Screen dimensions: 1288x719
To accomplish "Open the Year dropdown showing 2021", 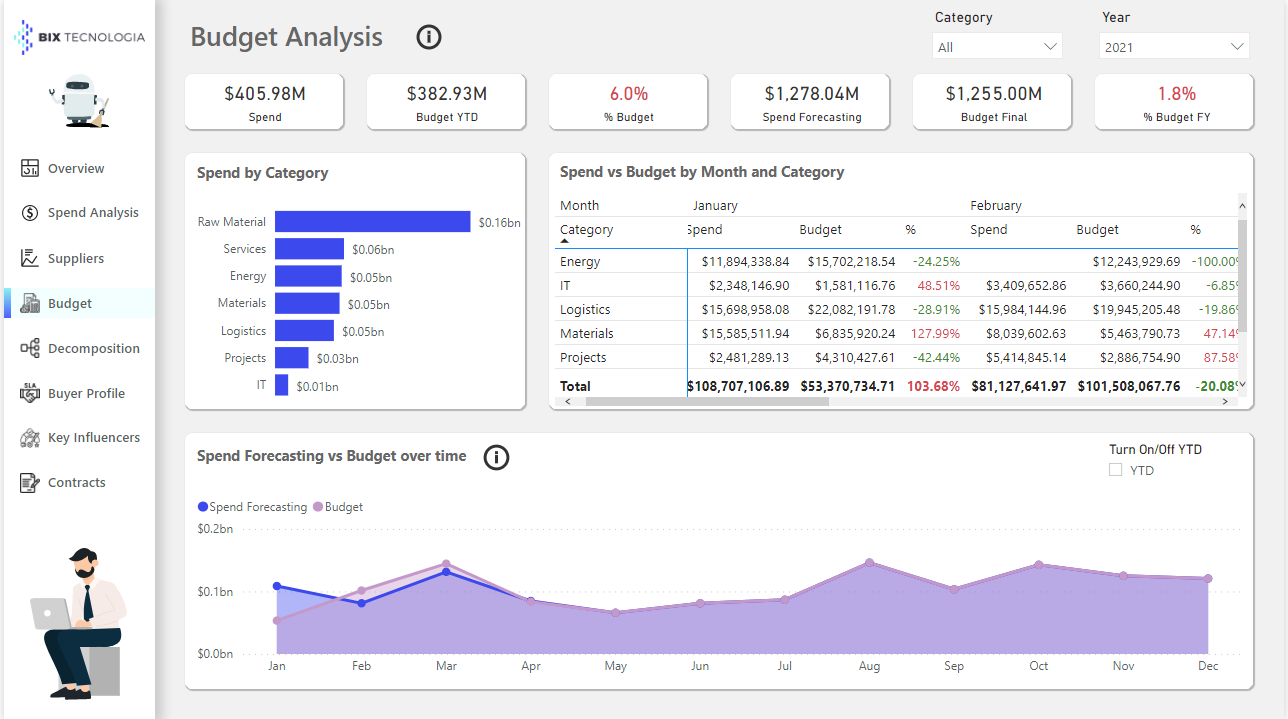I will (x=1173, y=46).
